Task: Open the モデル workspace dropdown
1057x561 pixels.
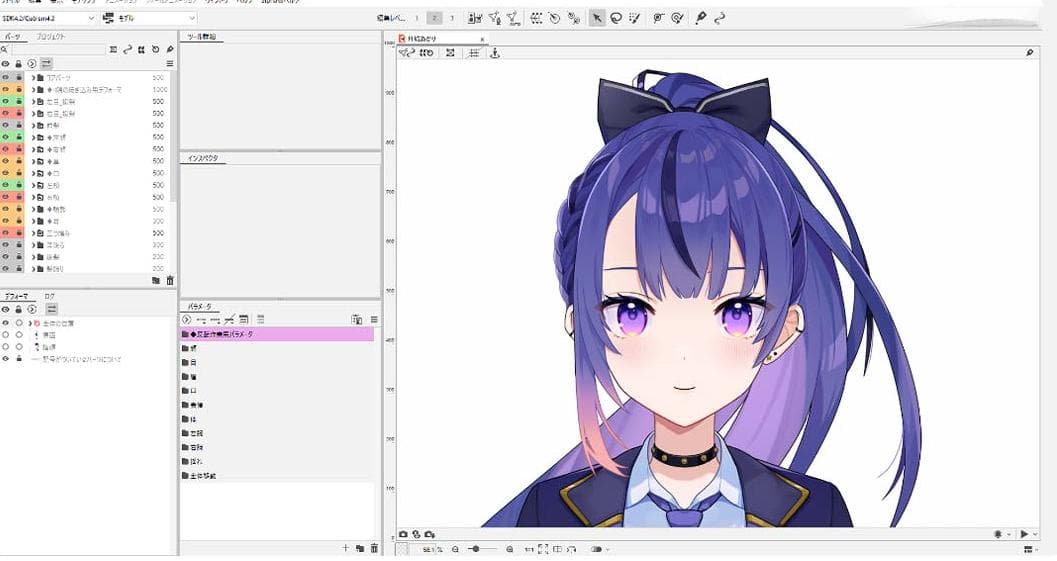Action: (149, 18)
